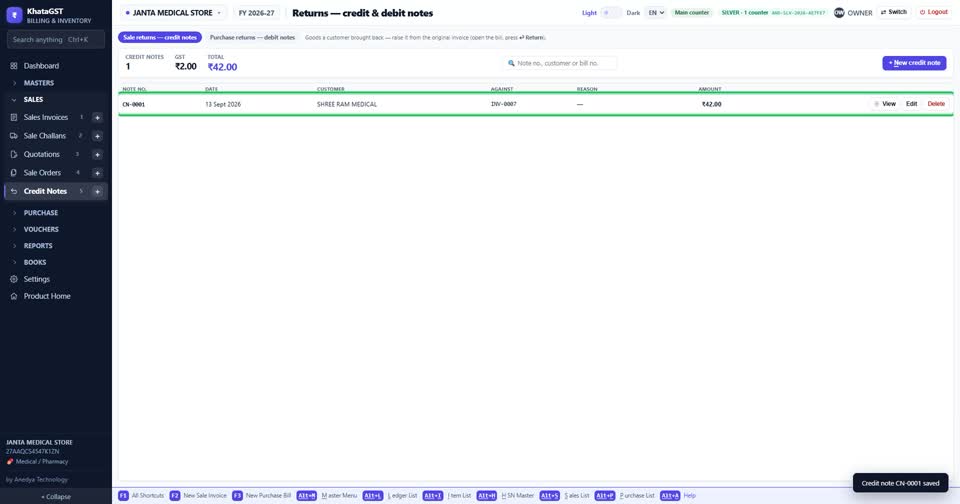Viewport: 960px width, 504px height.
Task: Open Sales Invoices menu item
Action: 46,117
